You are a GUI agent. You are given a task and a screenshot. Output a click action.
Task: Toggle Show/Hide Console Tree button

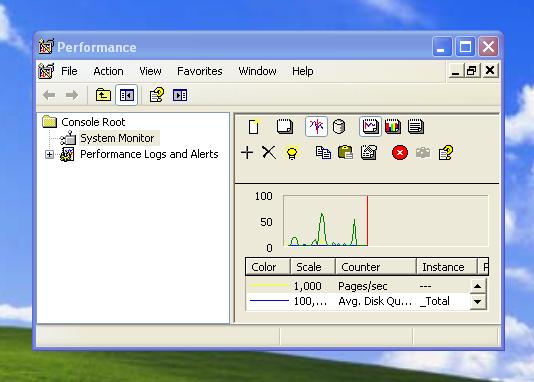[126, 95]
